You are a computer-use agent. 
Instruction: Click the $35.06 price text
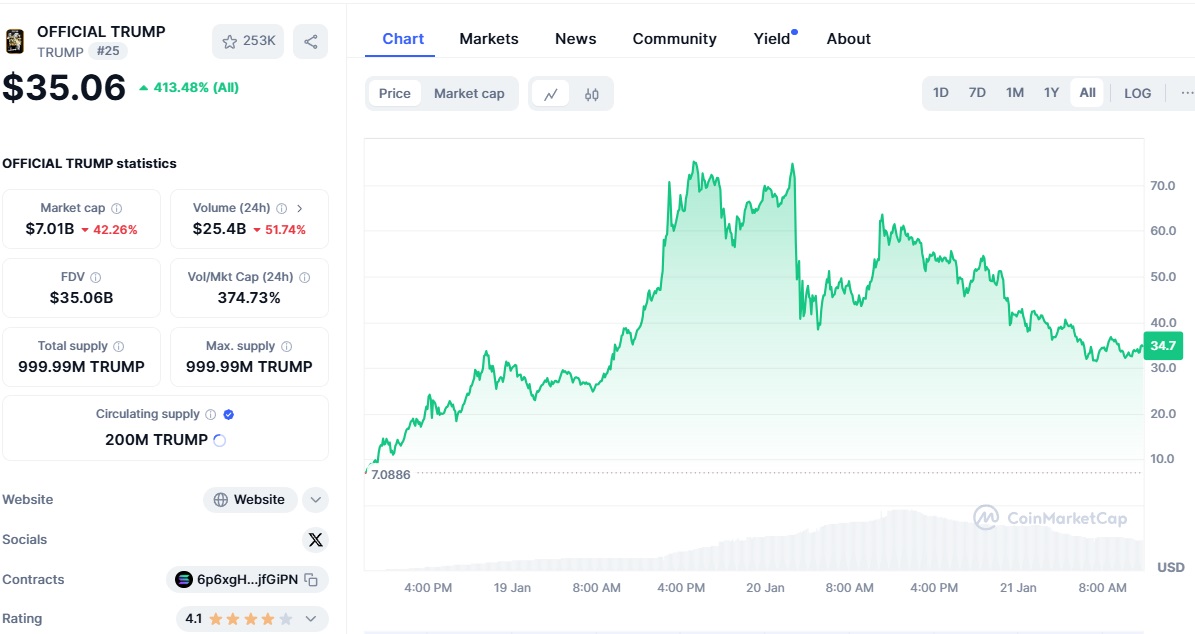pos(64,88)
